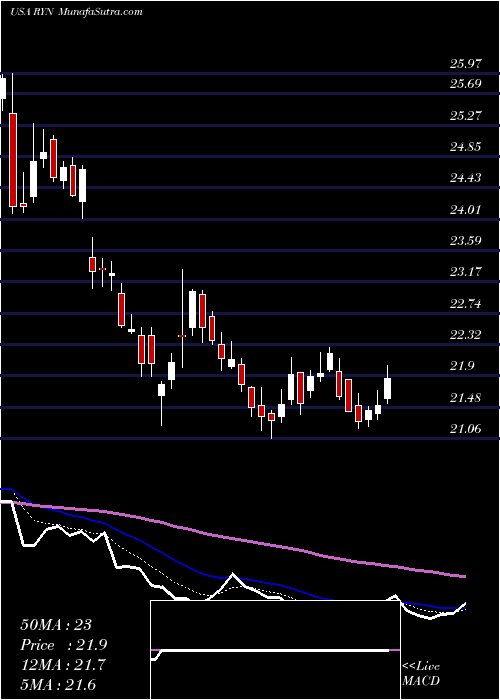The height and width of the screenshot is (700, 500).
Task: Click the Price : 21.9 readout
Action: (64, 645)
